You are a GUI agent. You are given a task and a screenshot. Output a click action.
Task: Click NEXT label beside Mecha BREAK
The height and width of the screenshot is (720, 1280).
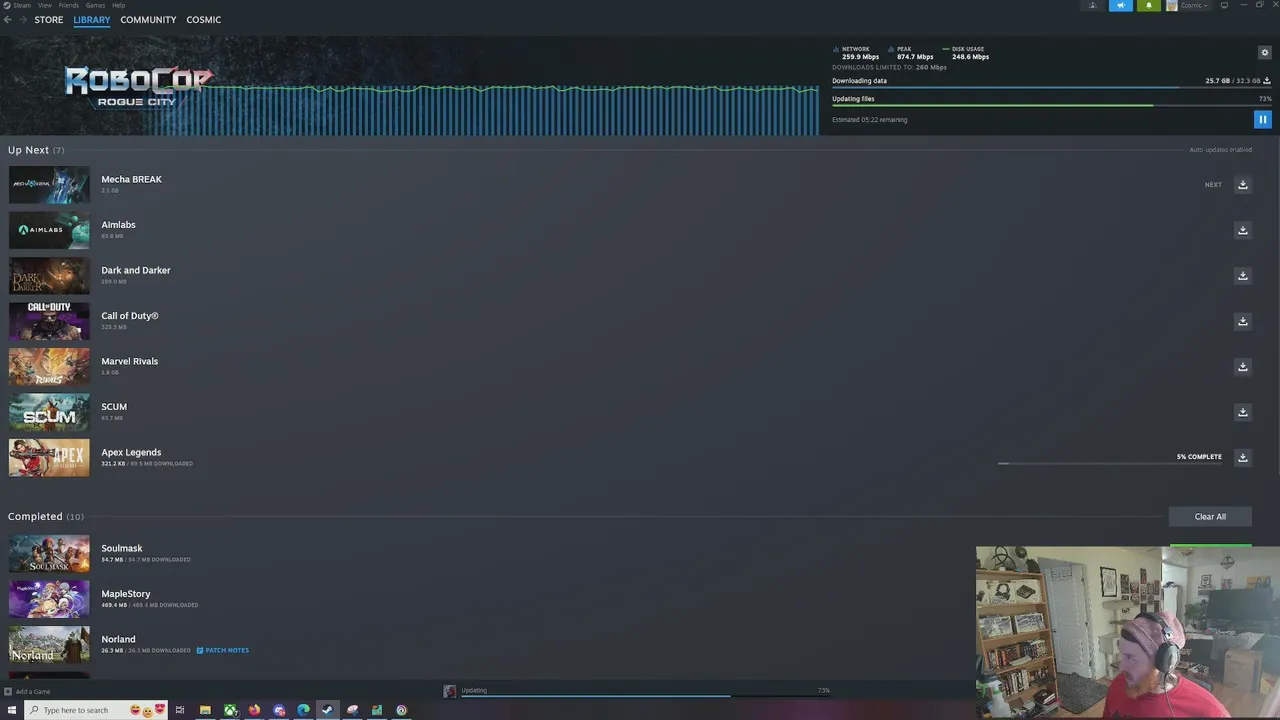1213,185
